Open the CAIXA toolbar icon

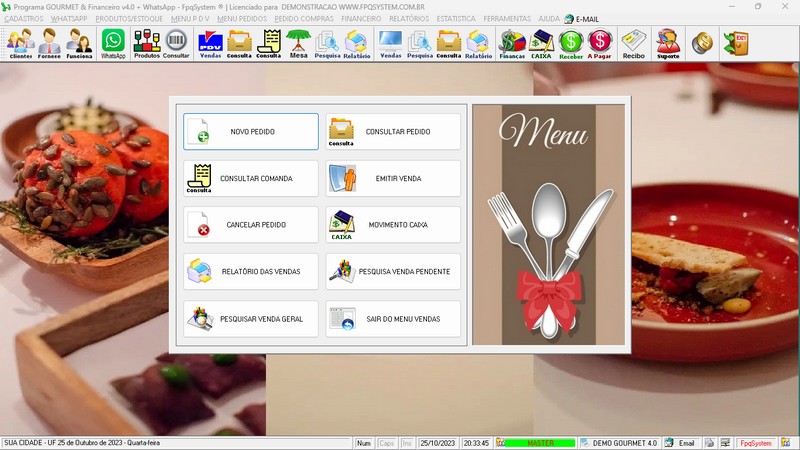541,44
